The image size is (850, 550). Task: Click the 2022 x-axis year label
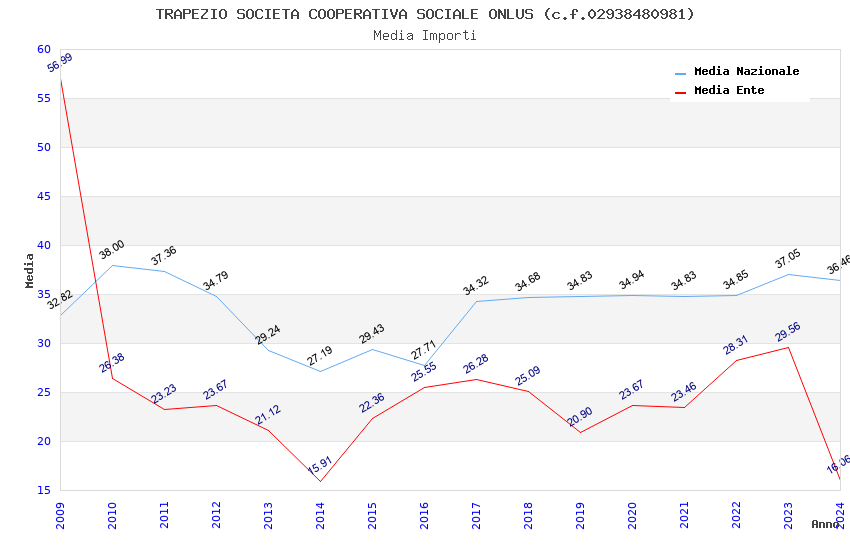(x=736, y=515)
